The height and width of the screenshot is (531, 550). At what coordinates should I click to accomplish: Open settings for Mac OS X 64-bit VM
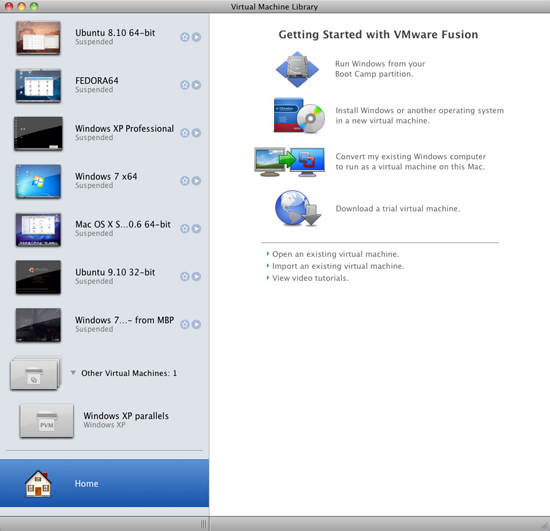coord(185,229)
